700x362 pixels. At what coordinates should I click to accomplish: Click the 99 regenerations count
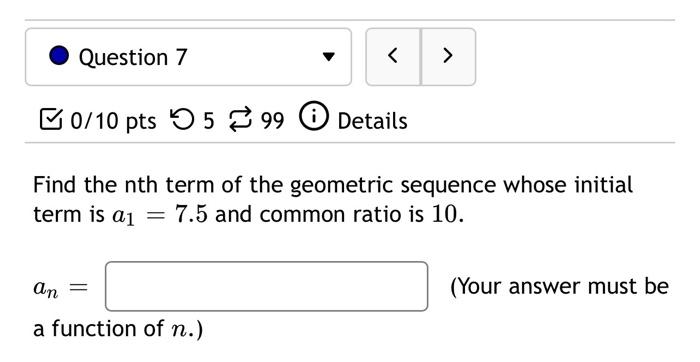pyautogui.click(x=272, y=121)
